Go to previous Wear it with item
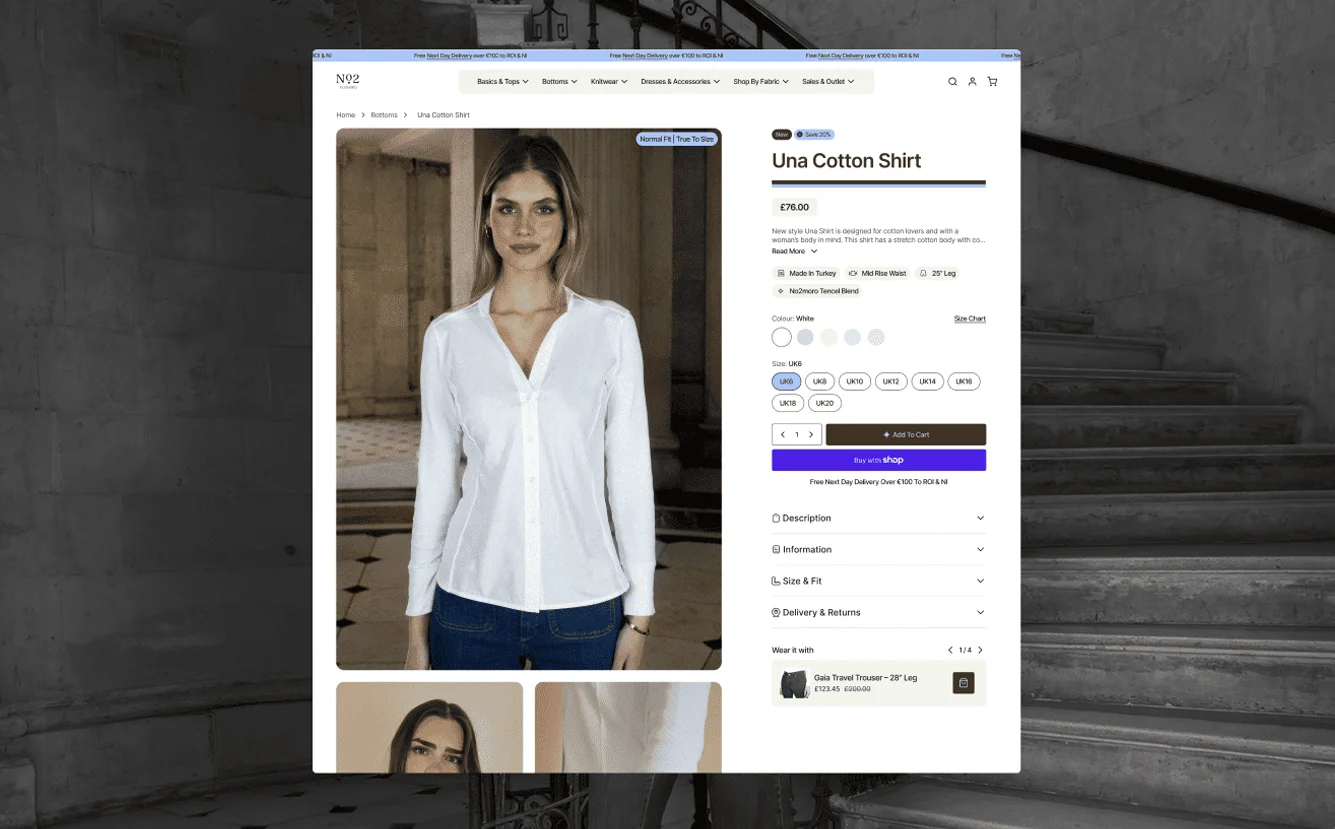The image size is (1335, 829). pyautogui.click(x=950, y=650)
